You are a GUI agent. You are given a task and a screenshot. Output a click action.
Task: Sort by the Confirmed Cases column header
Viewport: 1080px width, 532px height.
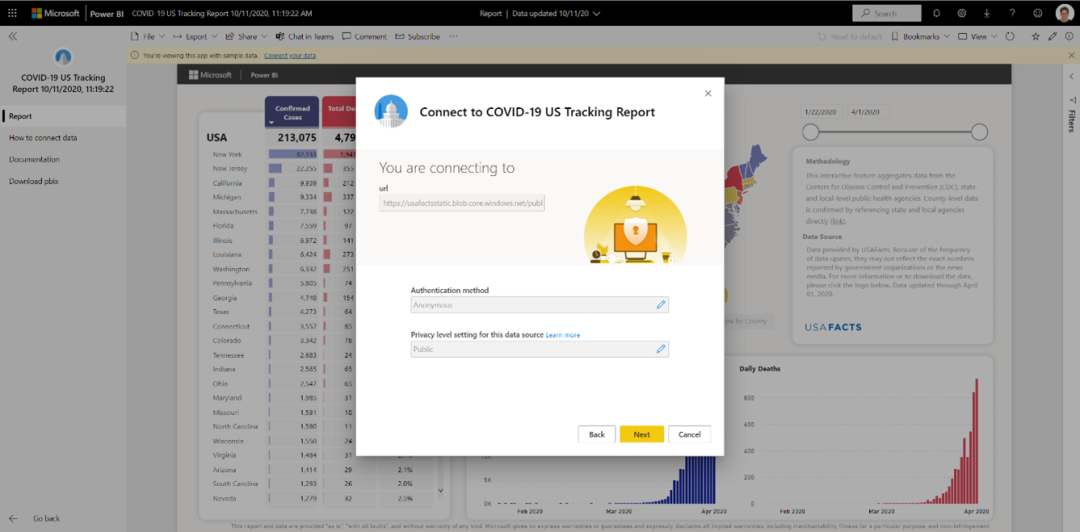292,112
